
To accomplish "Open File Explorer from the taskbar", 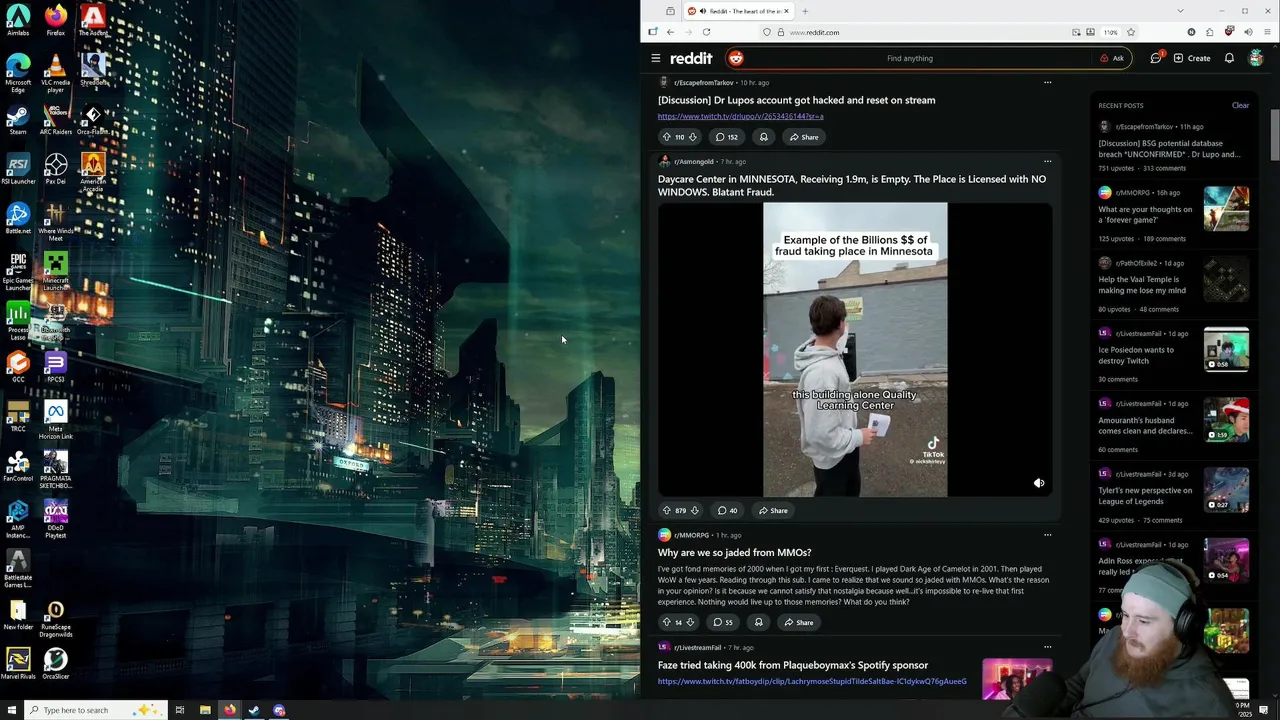I will coord(205,710).
